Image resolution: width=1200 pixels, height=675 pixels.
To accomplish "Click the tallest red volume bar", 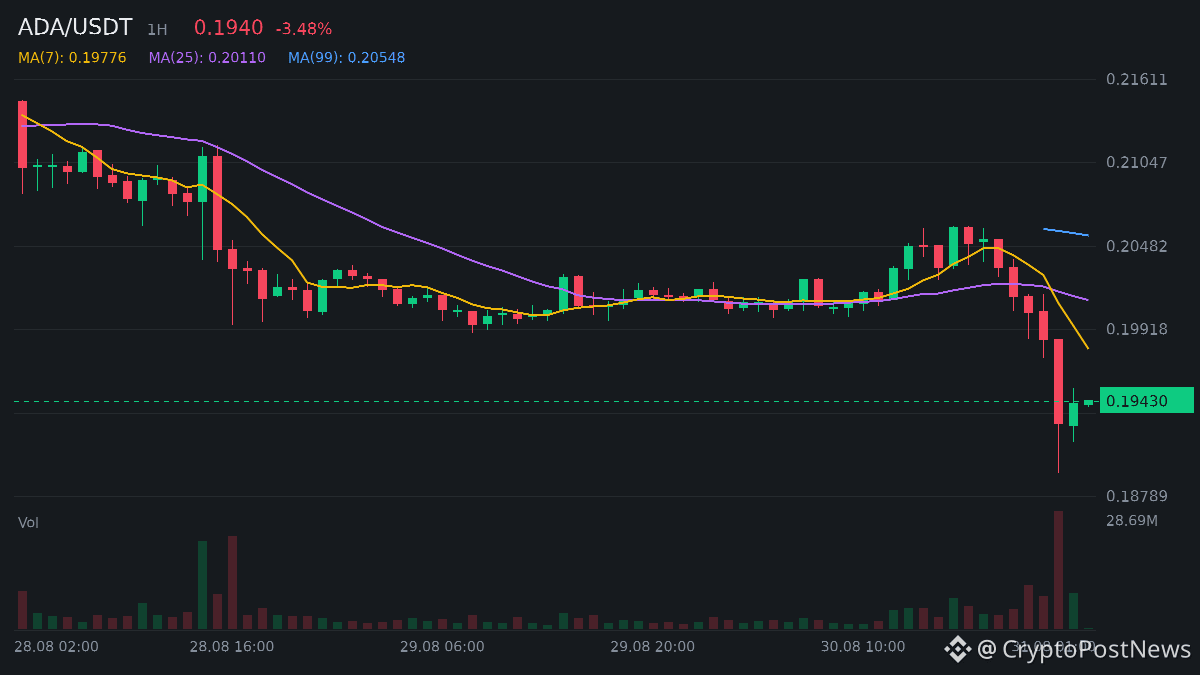I will pos(1058,570).
